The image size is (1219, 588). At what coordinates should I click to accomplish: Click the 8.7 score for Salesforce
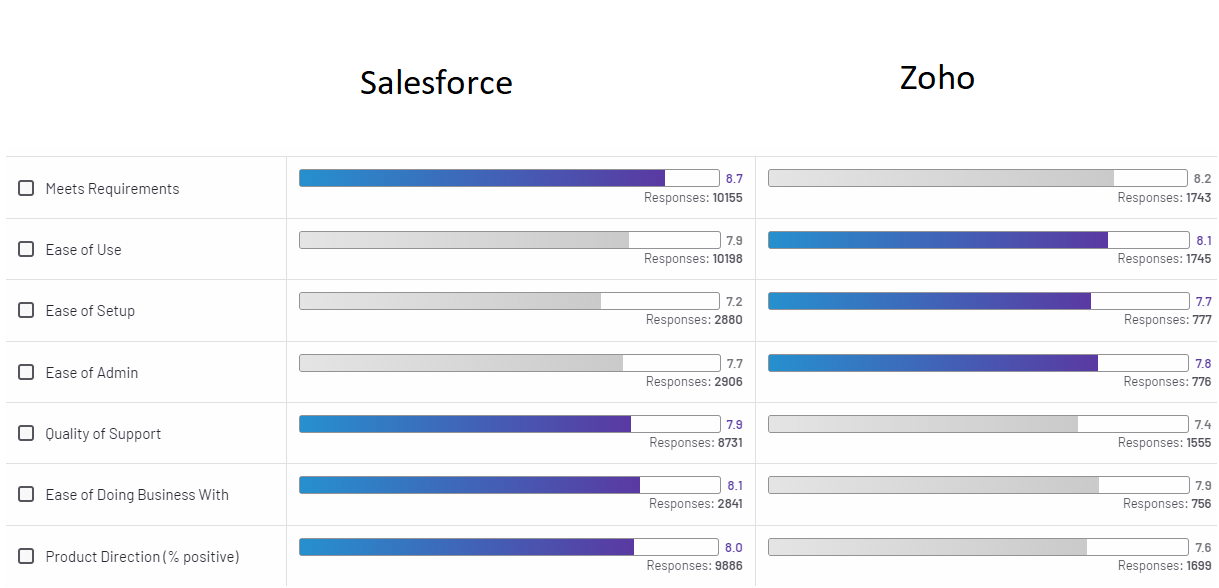click(x=732, y=177)
